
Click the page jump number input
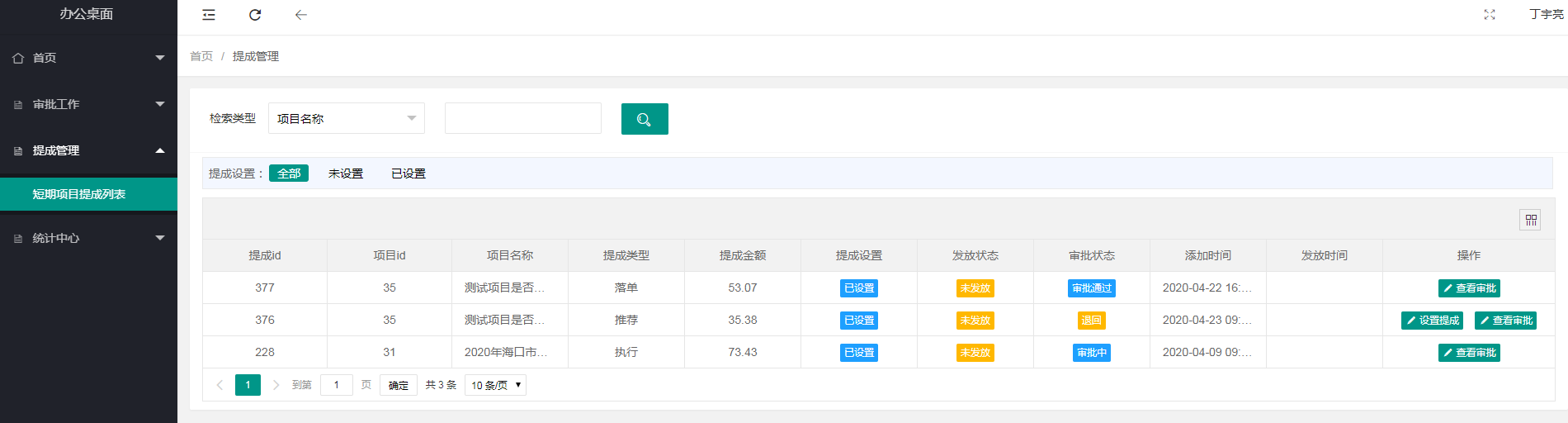(337, 385)
